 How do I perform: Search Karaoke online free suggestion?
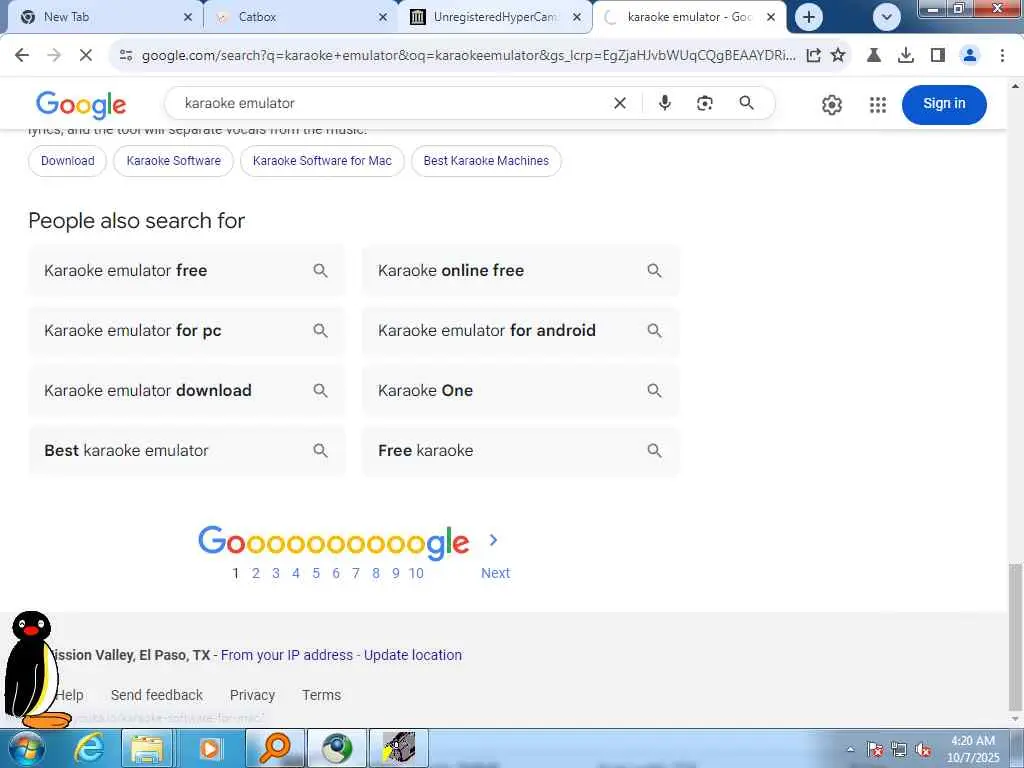520,270
